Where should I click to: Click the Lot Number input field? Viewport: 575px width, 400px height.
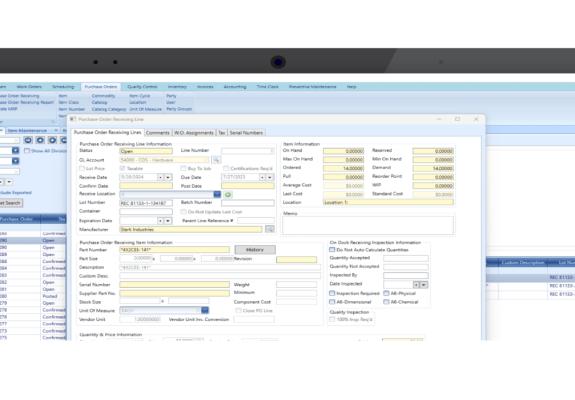pos(146,203)
